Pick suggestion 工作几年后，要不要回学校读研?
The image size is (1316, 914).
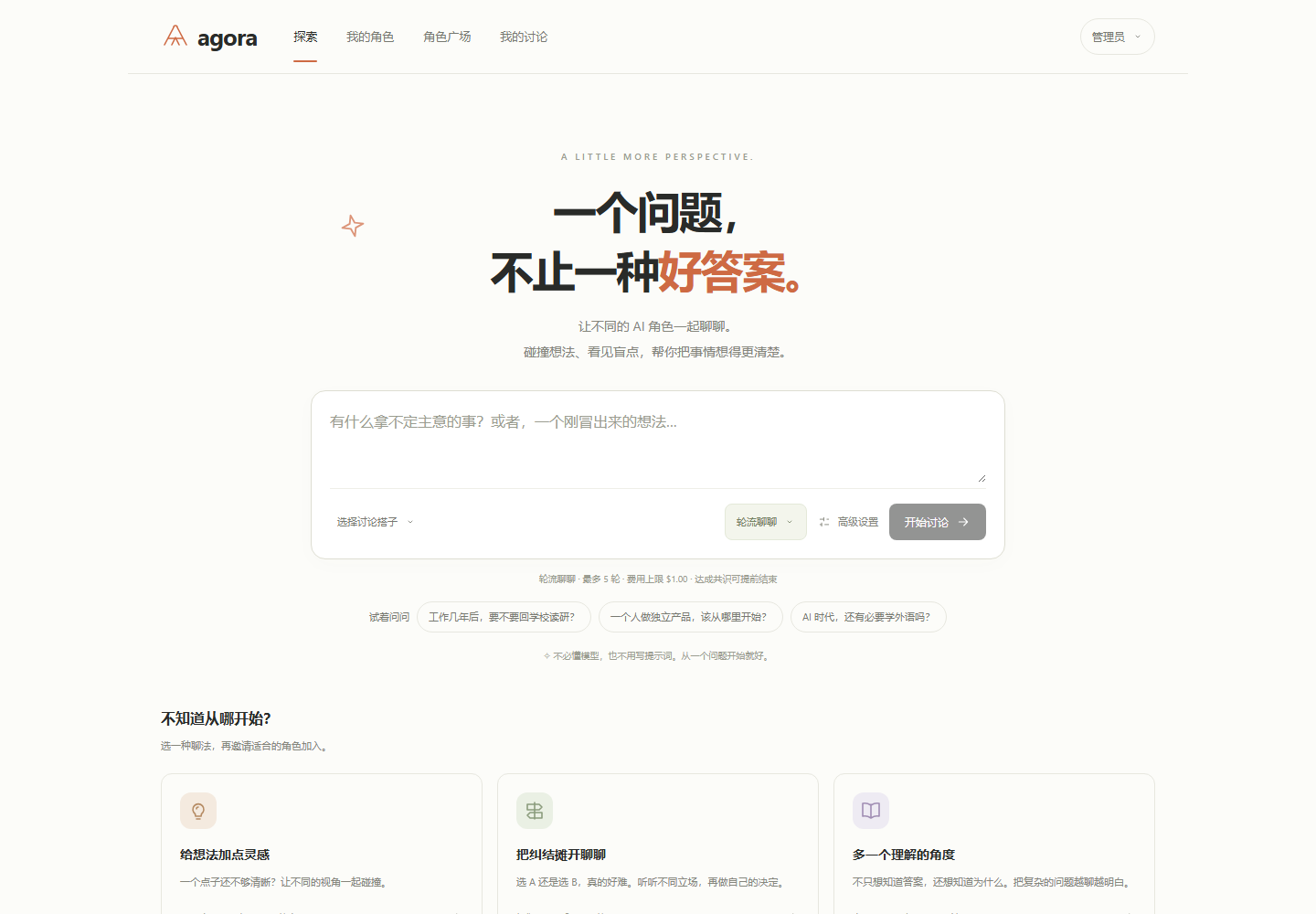504,617
